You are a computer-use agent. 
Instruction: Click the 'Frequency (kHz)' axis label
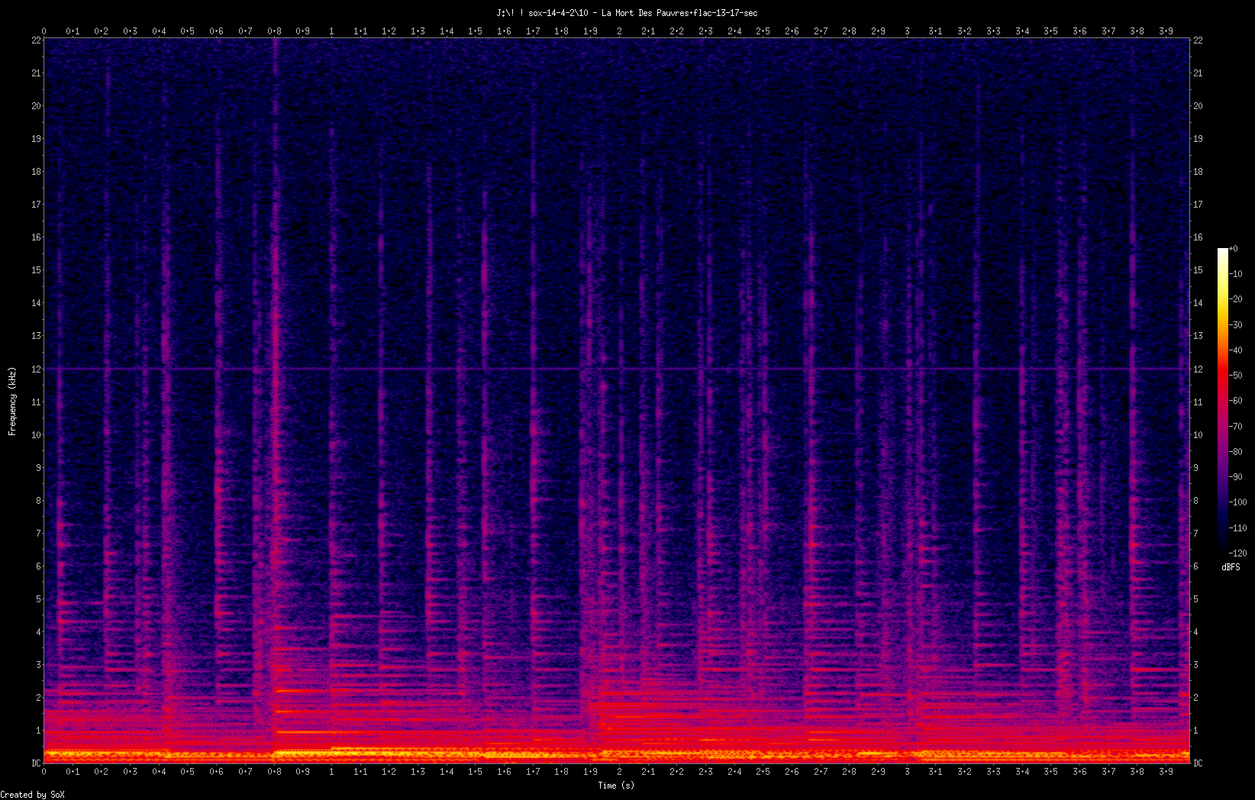pyautogui.click(x=13, y=399)
